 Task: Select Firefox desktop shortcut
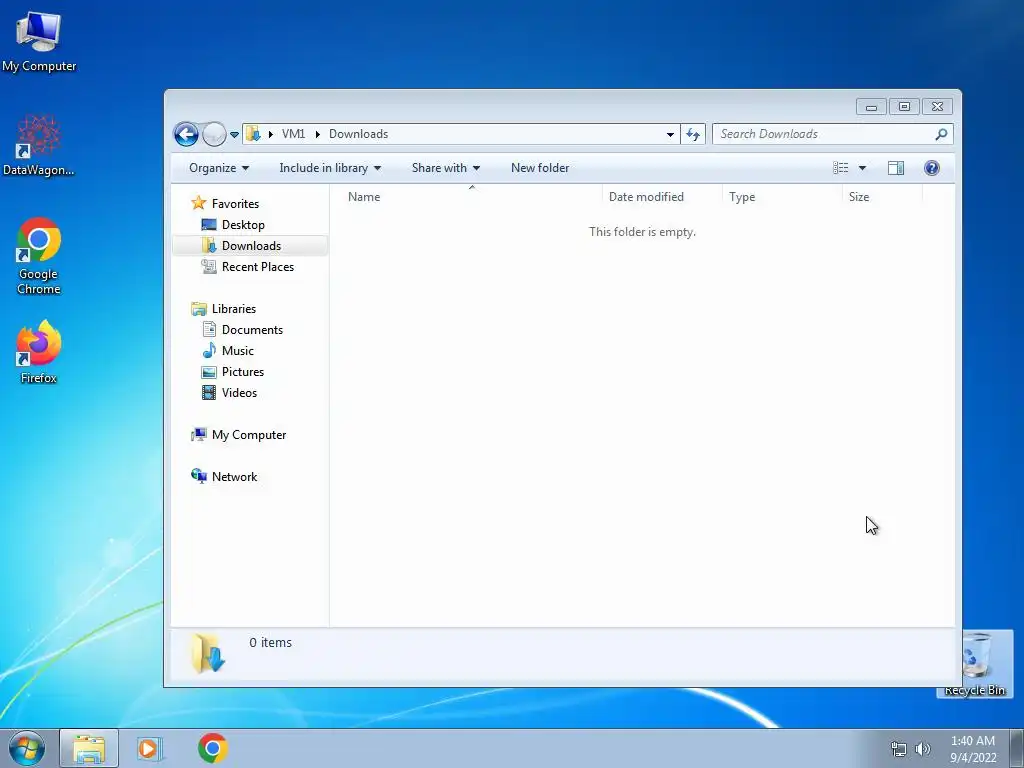[39, 352]
